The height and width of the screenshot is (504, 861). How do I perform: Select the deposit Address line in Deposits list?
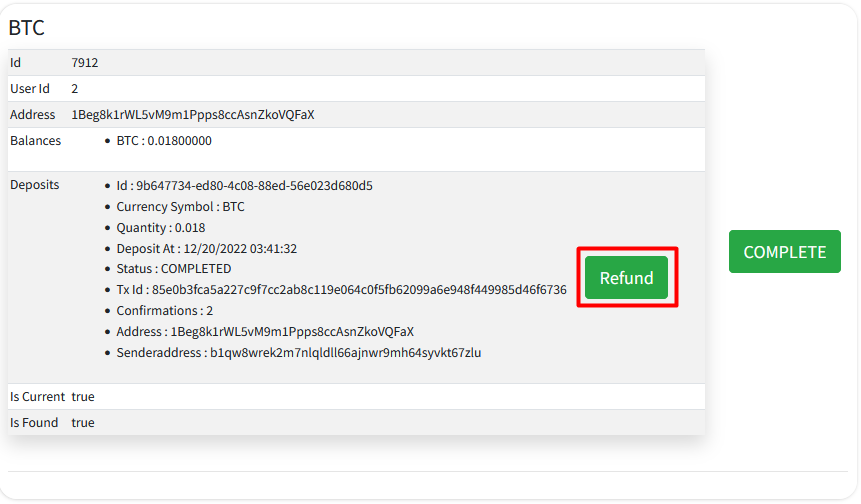pos(265,332)
